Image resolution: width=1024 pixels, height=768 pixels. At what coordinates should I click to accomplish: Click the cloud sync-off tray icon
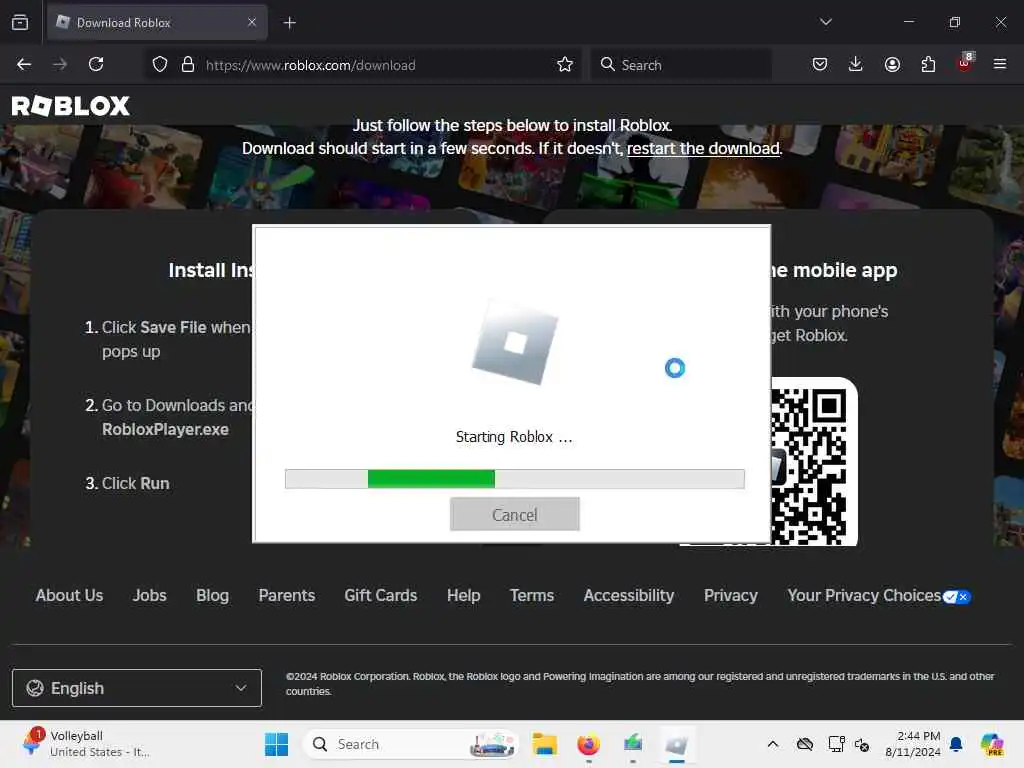tap(805, 744)
